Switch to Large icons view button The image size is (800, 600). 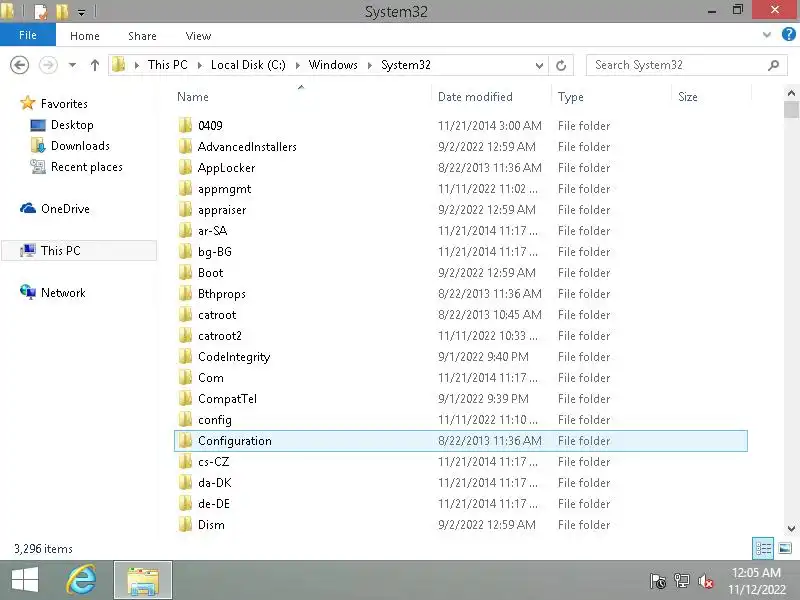[785, 548]
